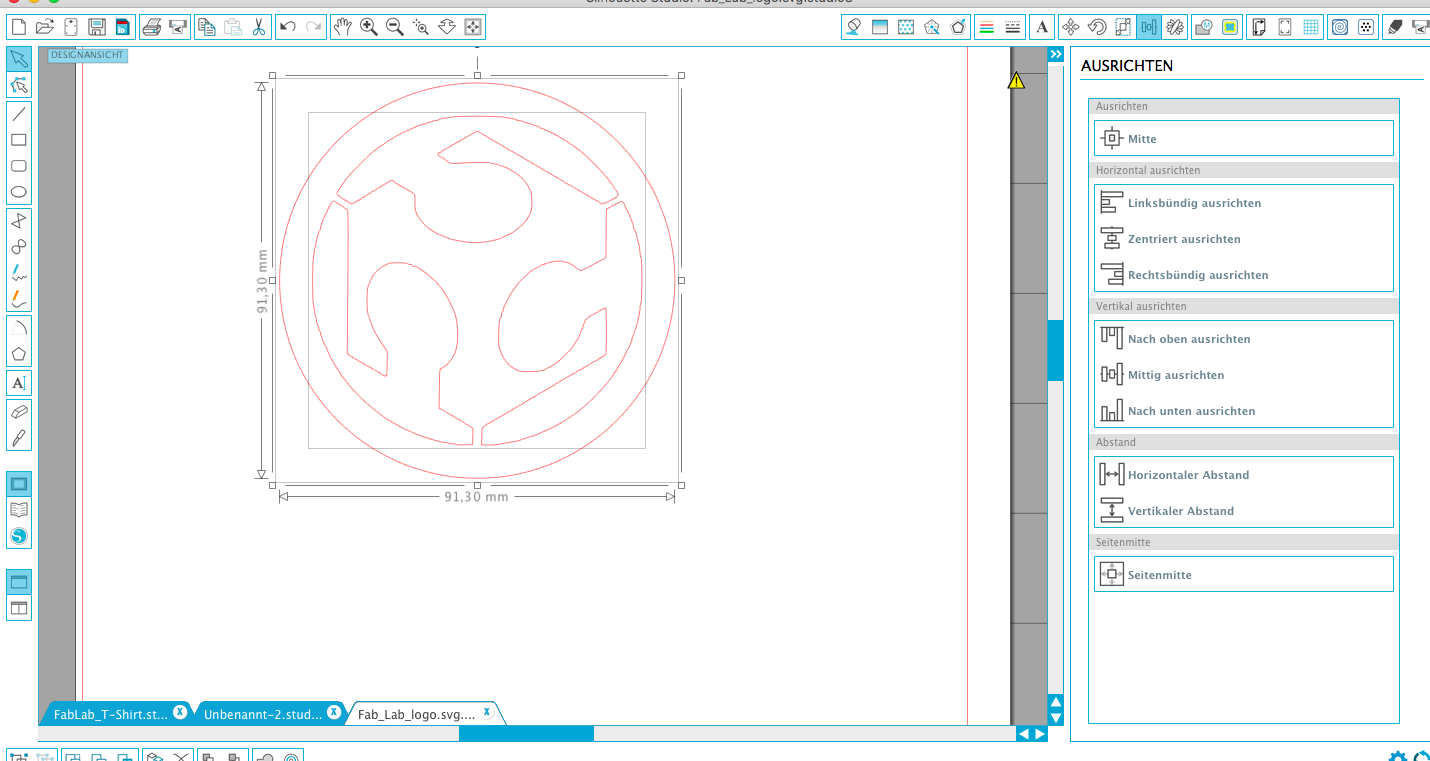
Task: Click Rechtsbündig ausrichten
Action: click(x=1243, y=275)
